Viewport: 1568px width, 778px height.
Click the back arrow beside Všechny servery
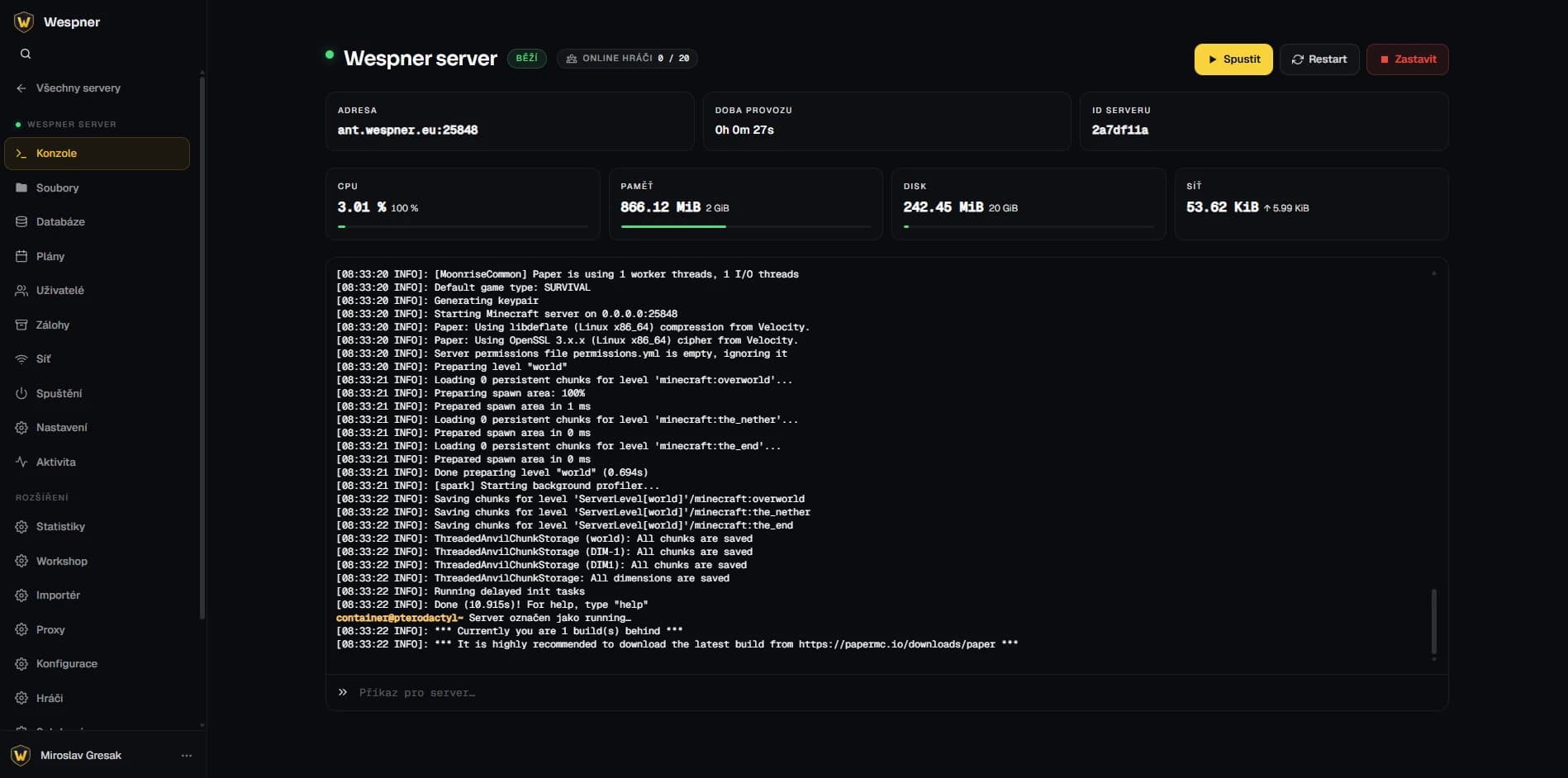point(21,88)
